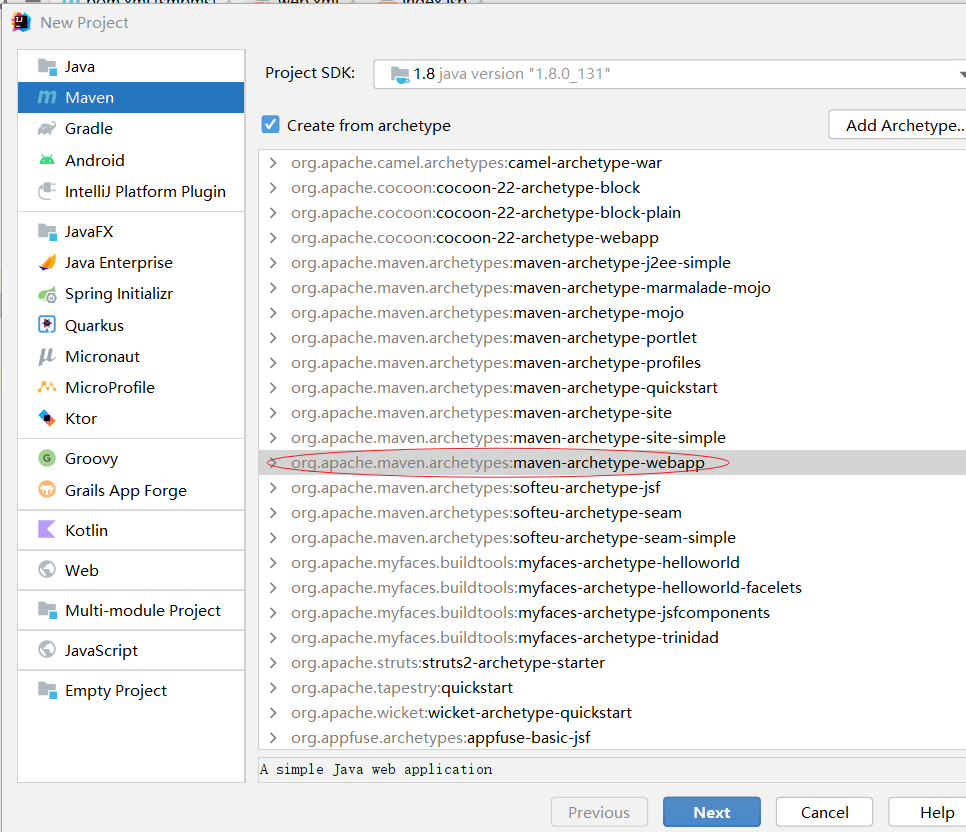
Task: Select the Groovy G icon
Action: coord(47,458)
